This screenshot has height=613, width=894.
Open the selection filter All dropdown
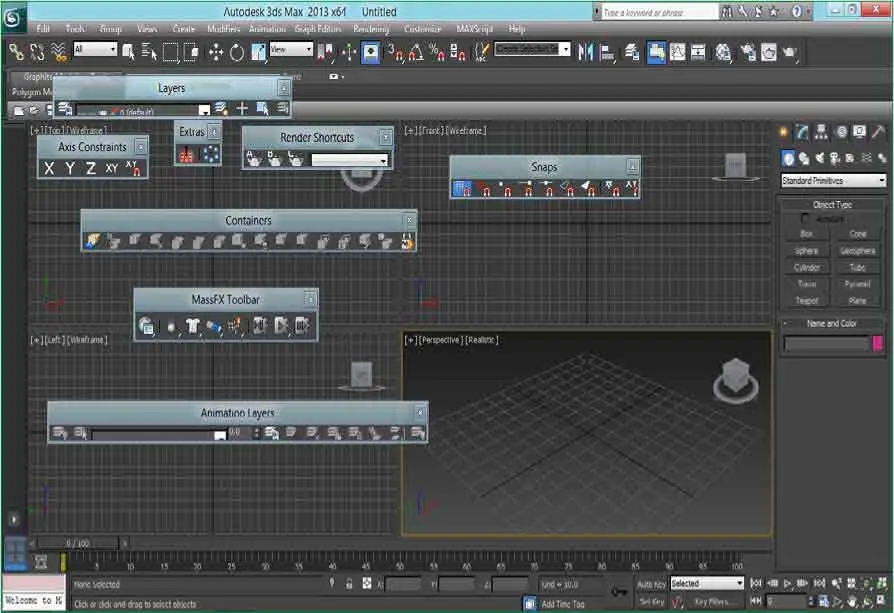click(95, 50)
